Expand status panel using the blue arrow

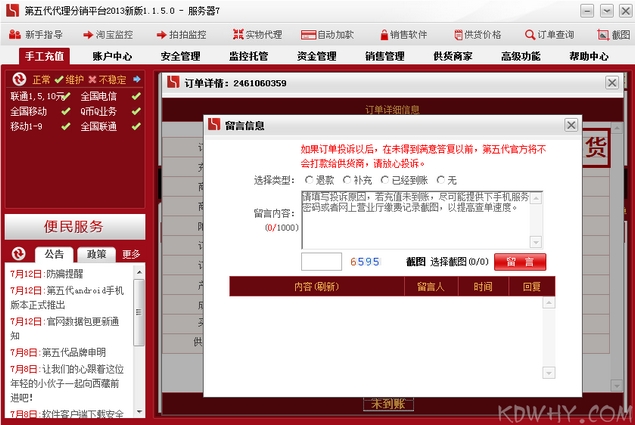coord(136,79)
